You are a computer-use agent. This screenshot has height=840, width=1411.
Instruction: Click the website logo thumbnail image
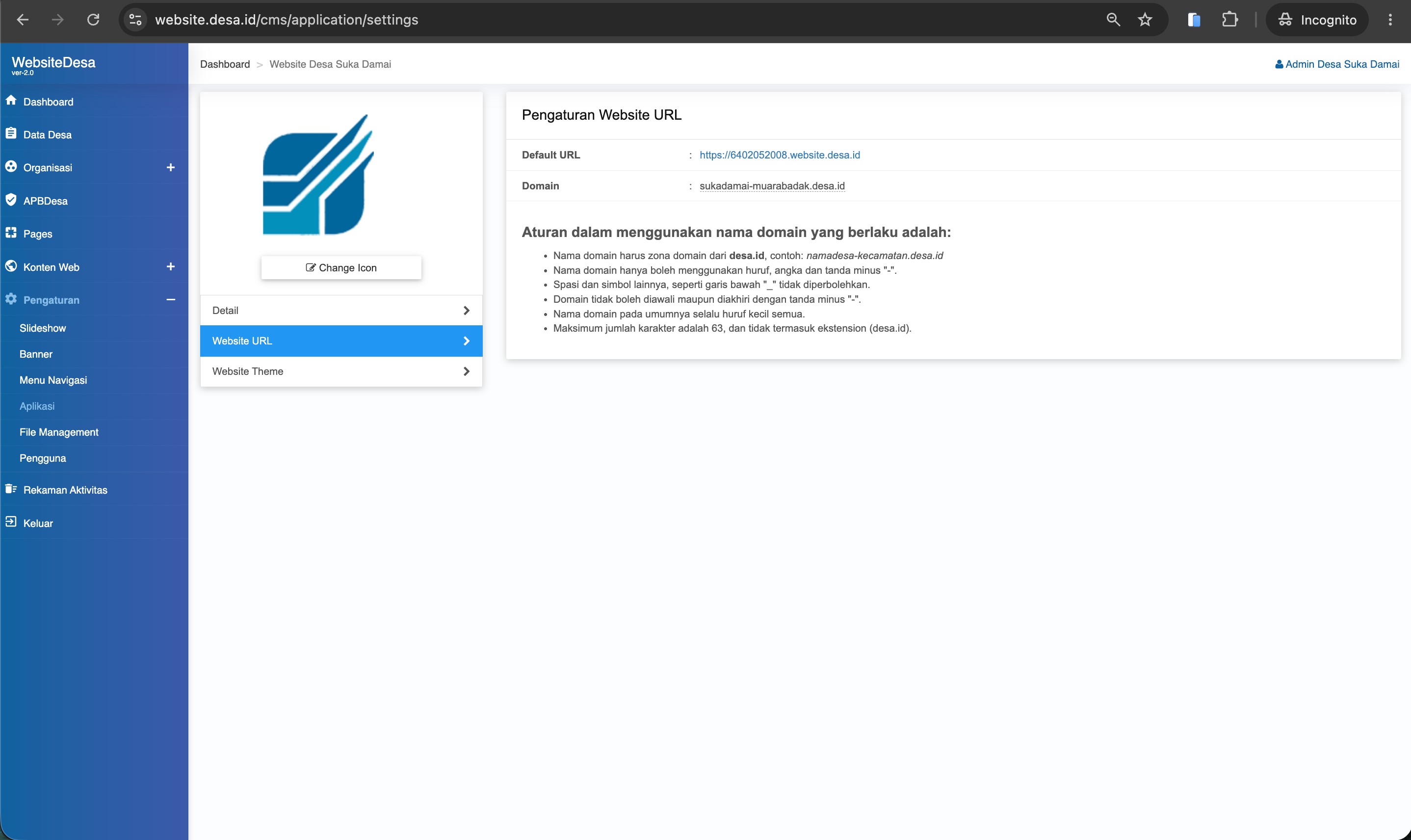[318, 175]
